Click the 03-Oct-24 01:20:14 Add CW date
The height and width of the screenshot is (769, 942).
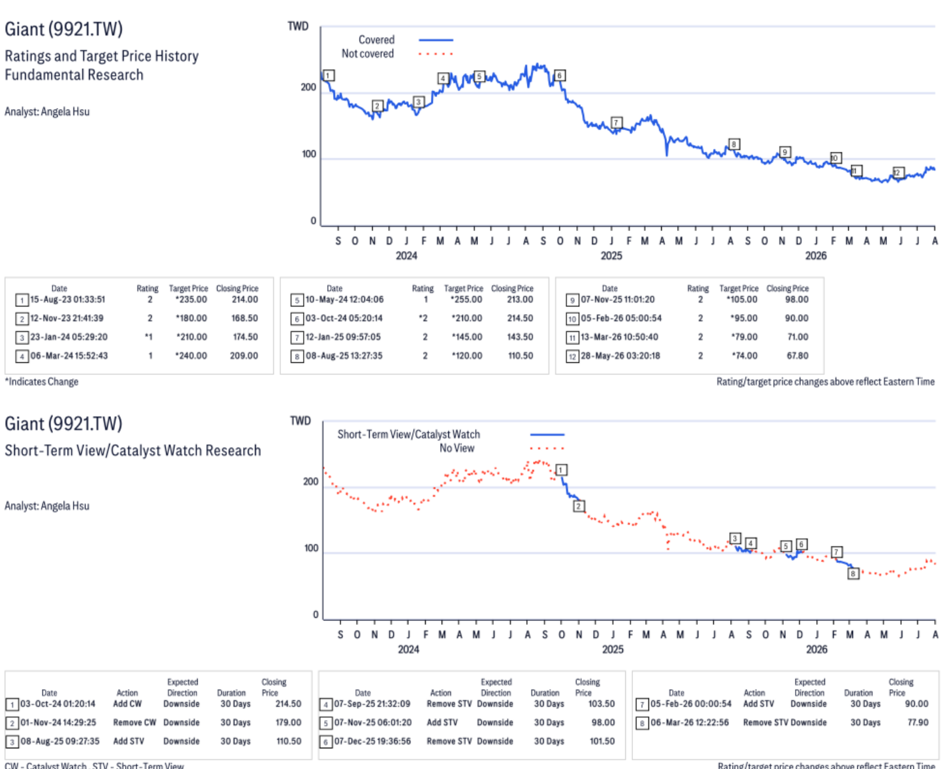pyautogui.click(x=58, y=704)
